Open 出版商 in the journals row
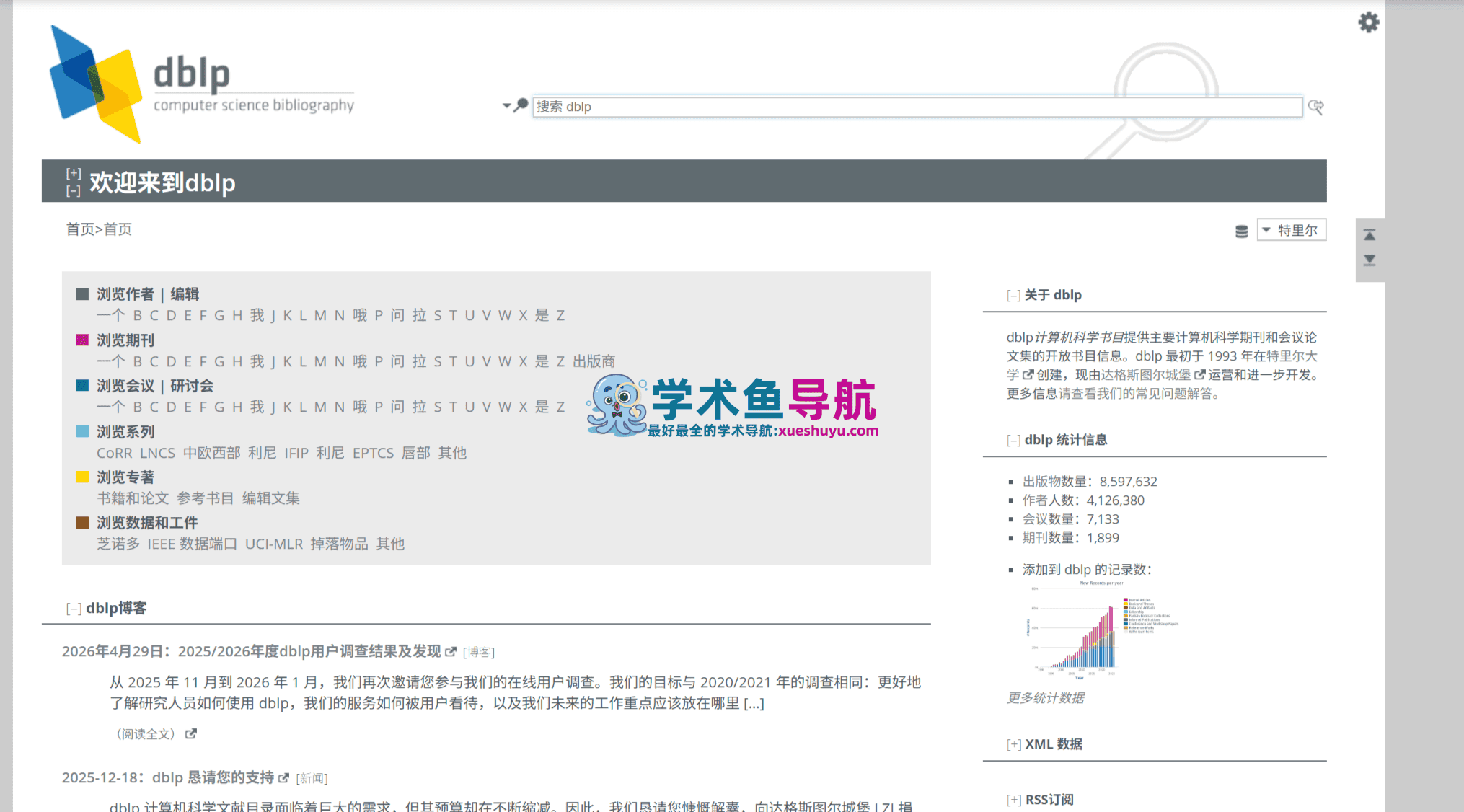This screenshot has width=1464, height=812. point(594,361)
